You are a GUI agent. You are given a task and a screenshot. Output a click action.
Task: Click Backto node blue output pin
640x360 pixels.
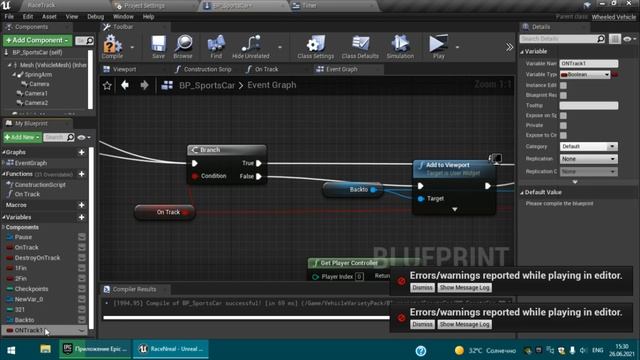point(373,190)
